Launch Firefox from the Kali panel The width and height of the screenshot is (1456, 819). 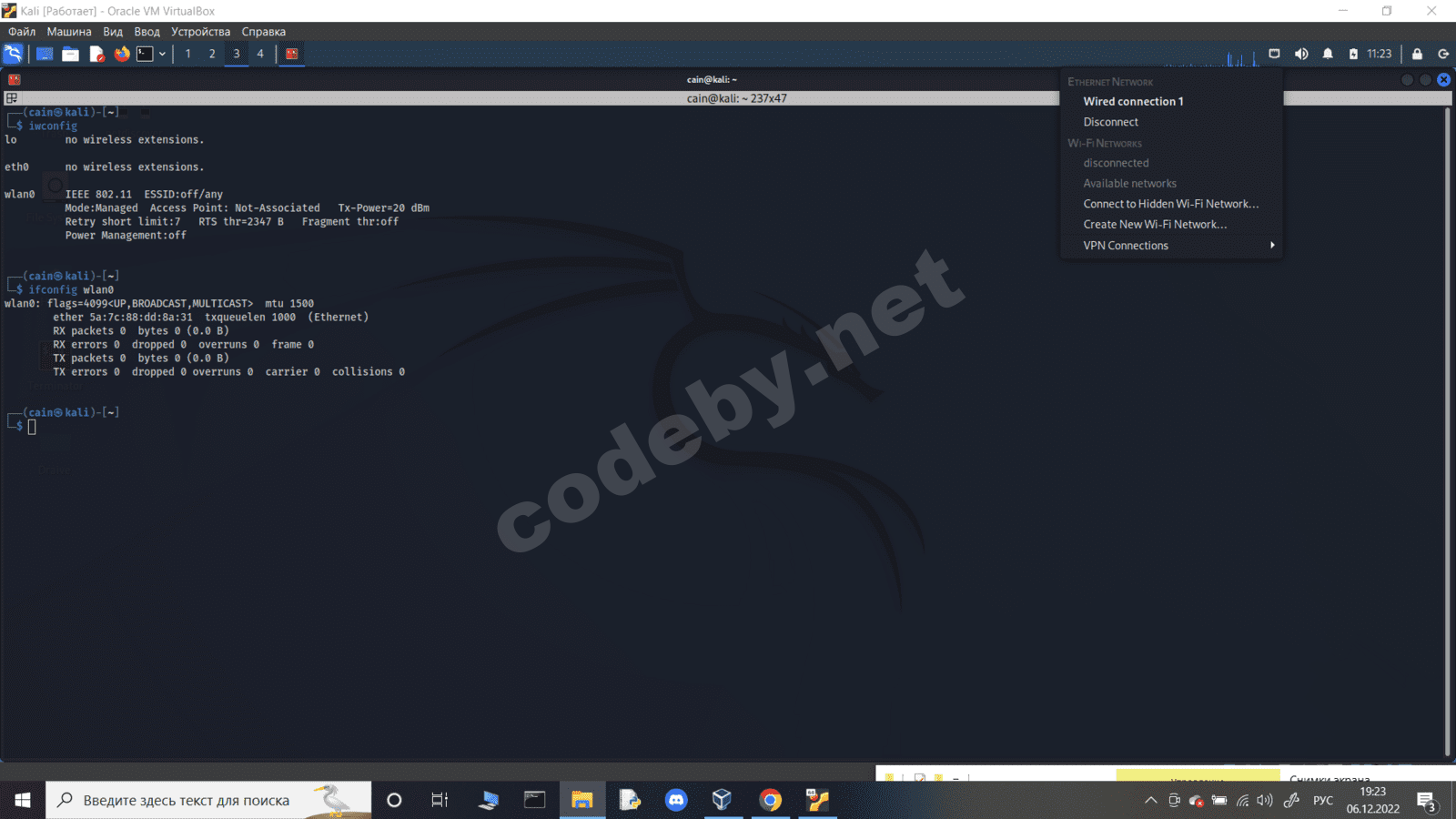click(122, 54)
